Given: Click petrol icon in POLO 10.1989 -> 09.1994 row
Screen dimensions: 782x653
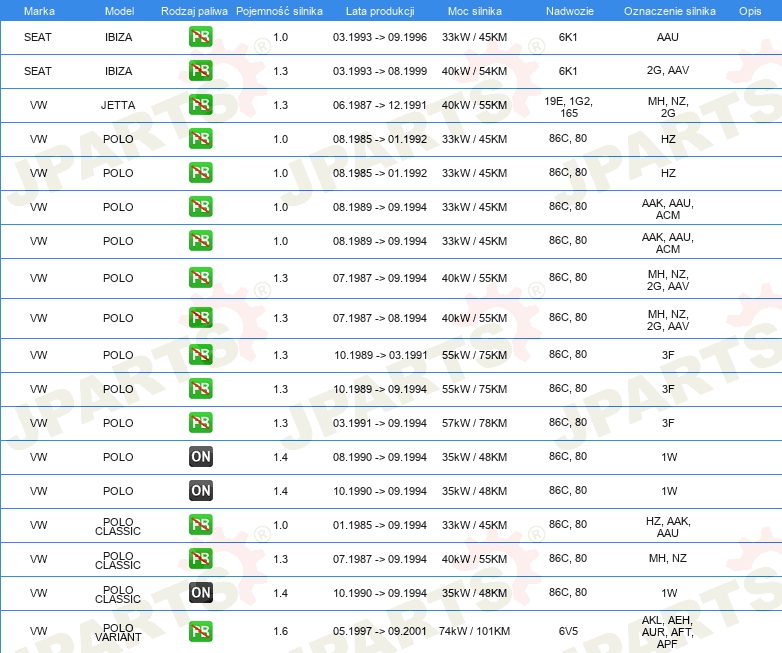Looking at the screenshot, I should click(x=200, y=389).
